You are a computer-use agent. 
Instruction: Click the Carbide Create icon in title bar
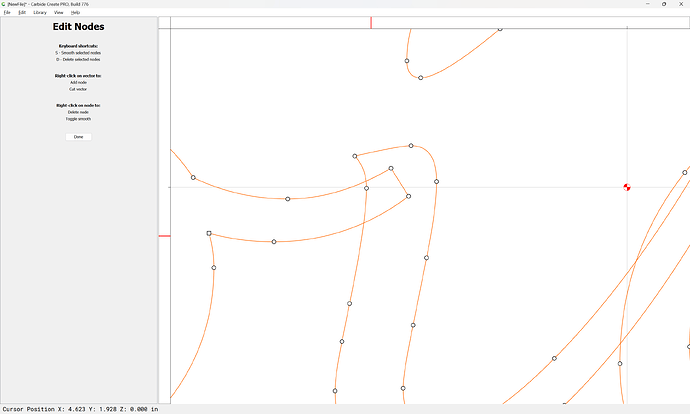tap(4, 3)
